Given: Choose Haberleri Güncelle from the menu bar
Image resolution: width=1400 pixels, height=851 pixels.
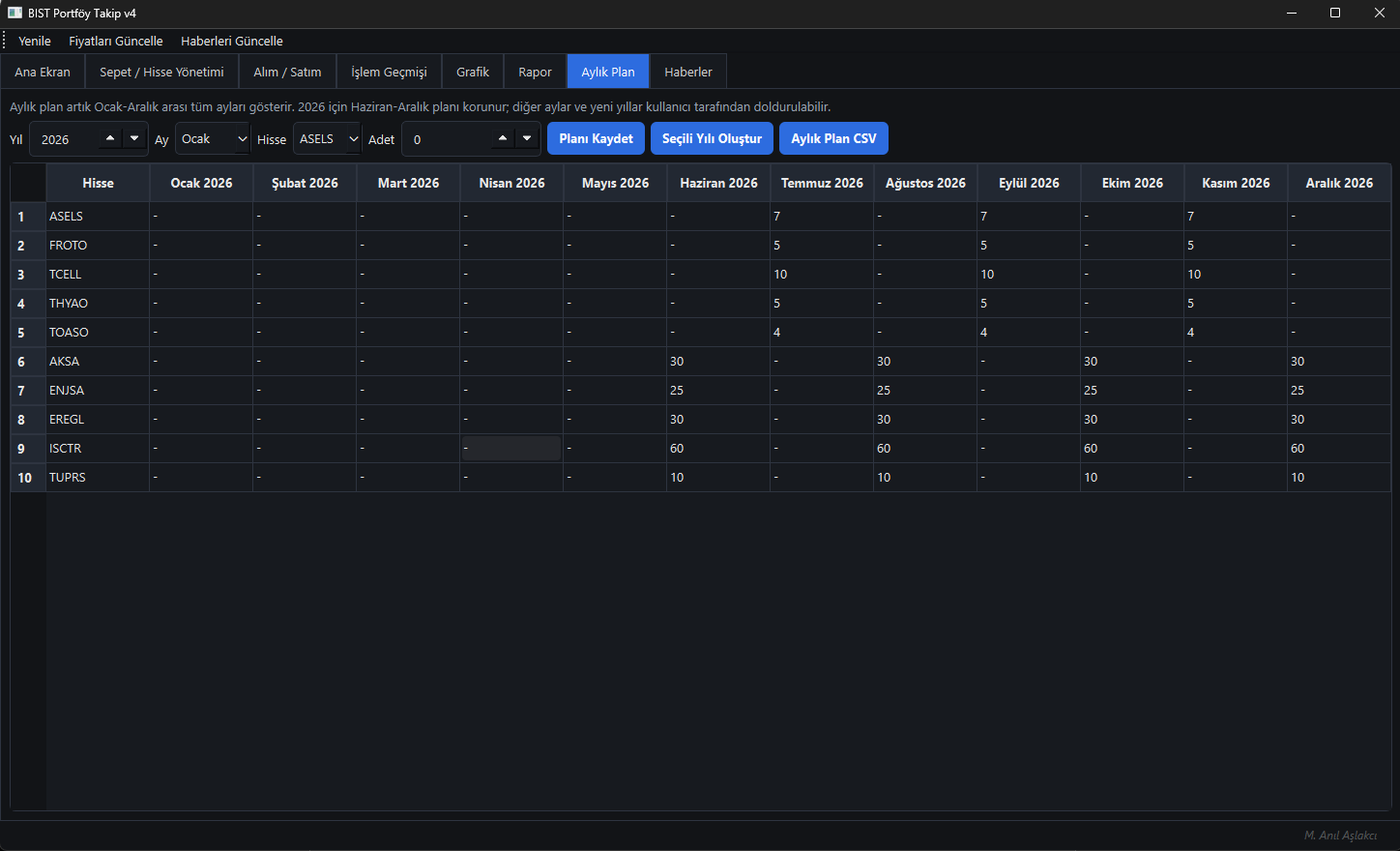Looking at the screenshot, I should coord(232,41).
